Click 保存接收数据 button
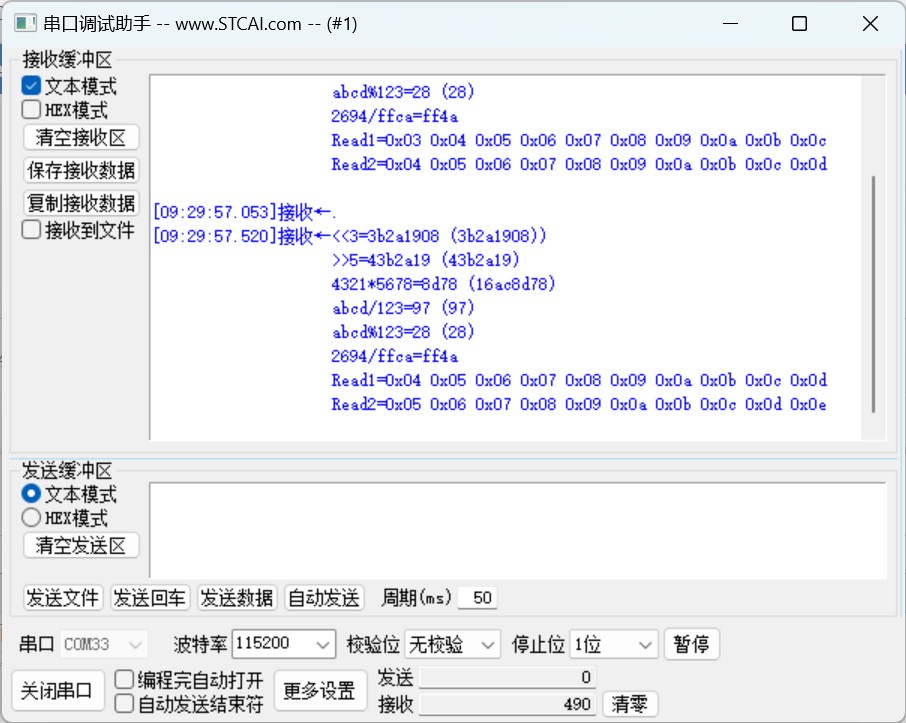This screenshot has width=906, height=723. pyautogui.click(x=81, y=170)
